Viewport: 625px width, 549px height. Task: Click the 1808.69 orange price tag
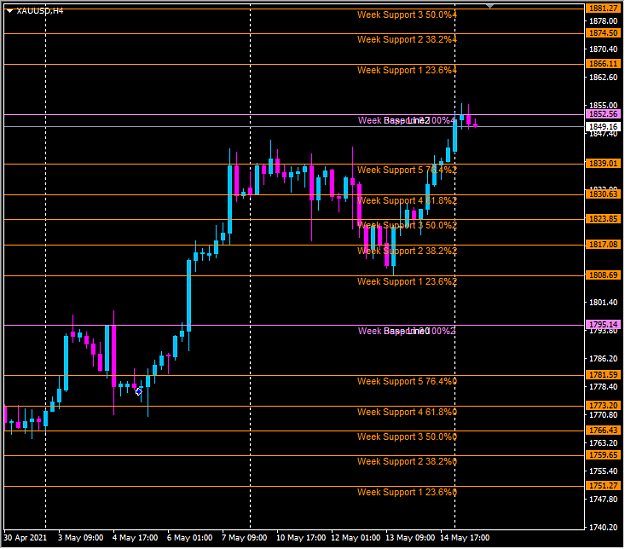click(x=603, y=275)
